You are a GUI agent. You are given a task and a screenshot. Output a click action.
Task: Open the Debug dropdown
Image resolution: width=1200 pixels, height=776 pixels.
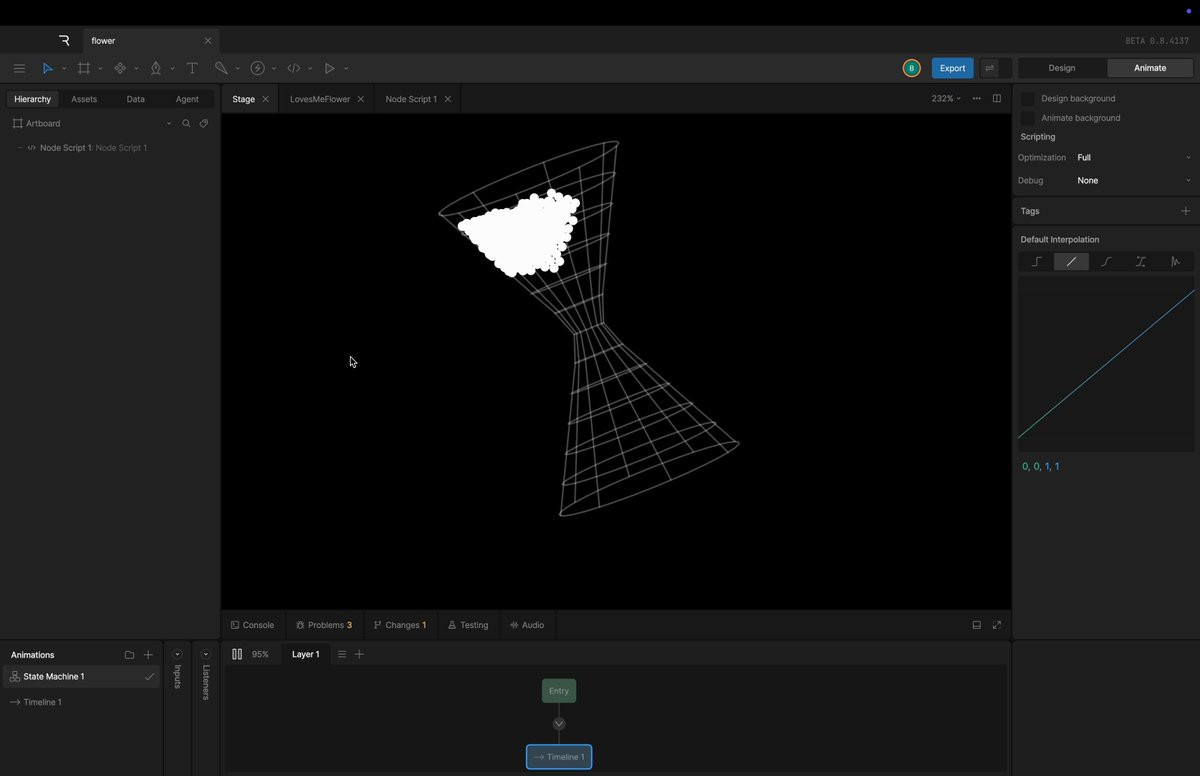tap(1133, 181)
